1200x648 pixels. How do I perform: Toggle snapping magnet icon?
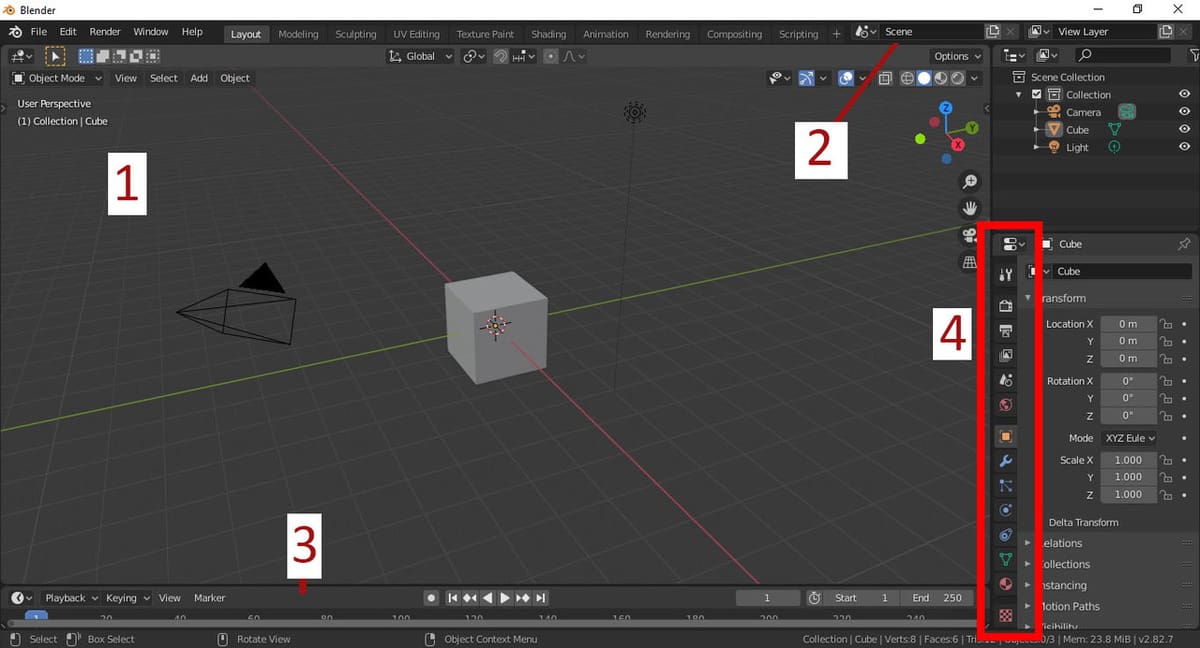click(x=500, y=56)
